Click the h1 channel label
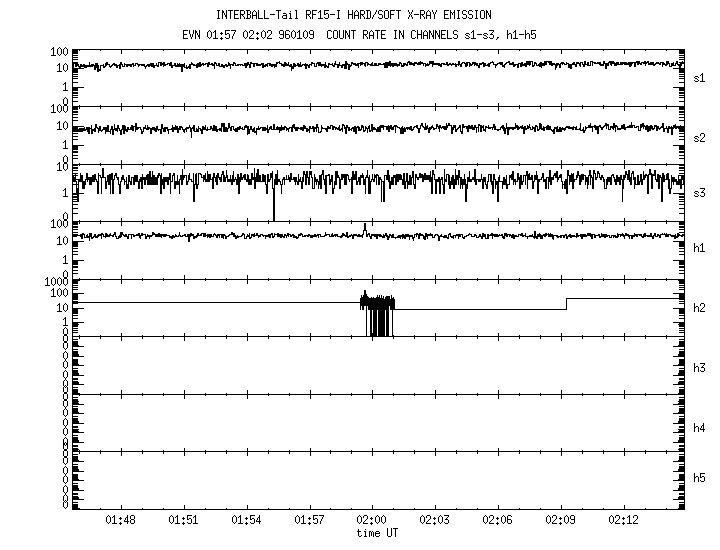 tap(700, 248)
